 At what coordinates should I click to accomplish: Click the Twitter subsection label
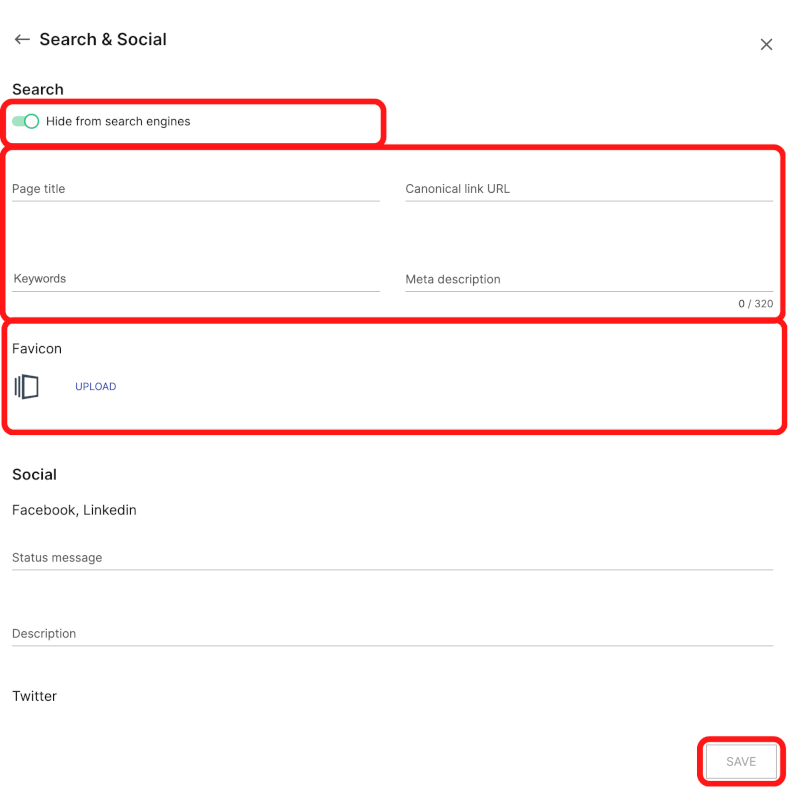point(34,696)
